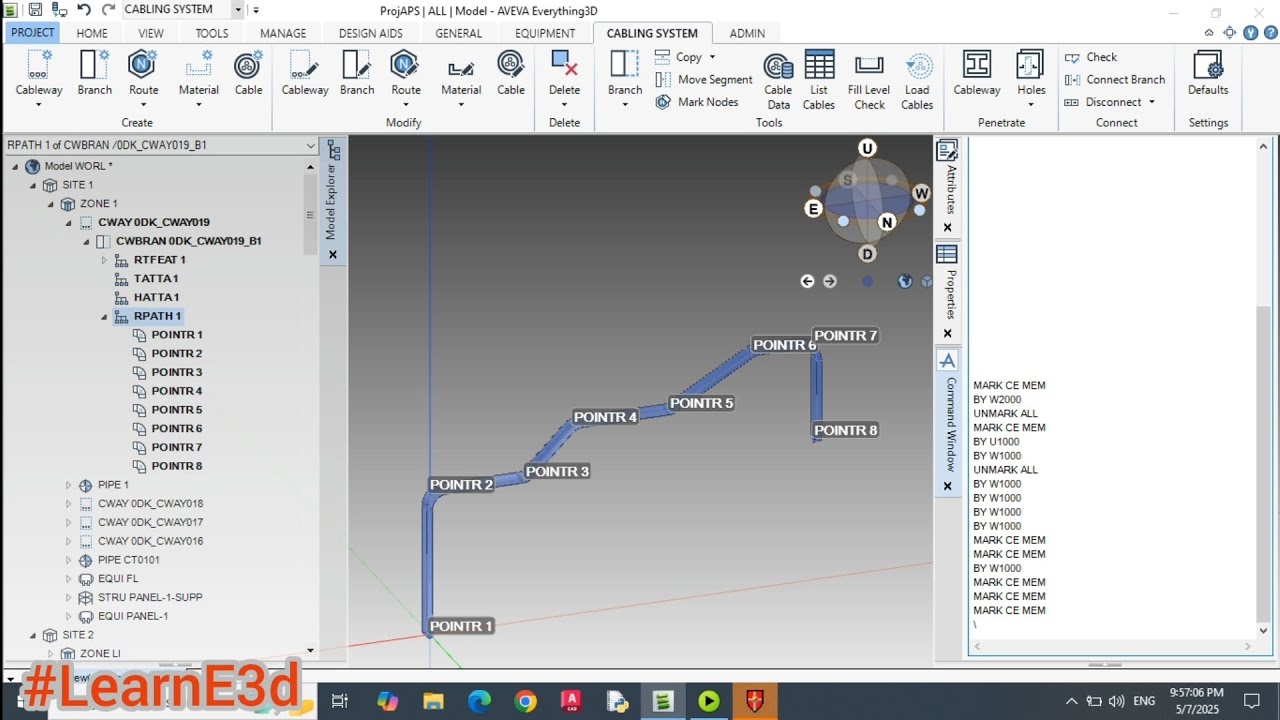
Task: Collapse the RPATH 1 tree node
Action: [104, 316]
